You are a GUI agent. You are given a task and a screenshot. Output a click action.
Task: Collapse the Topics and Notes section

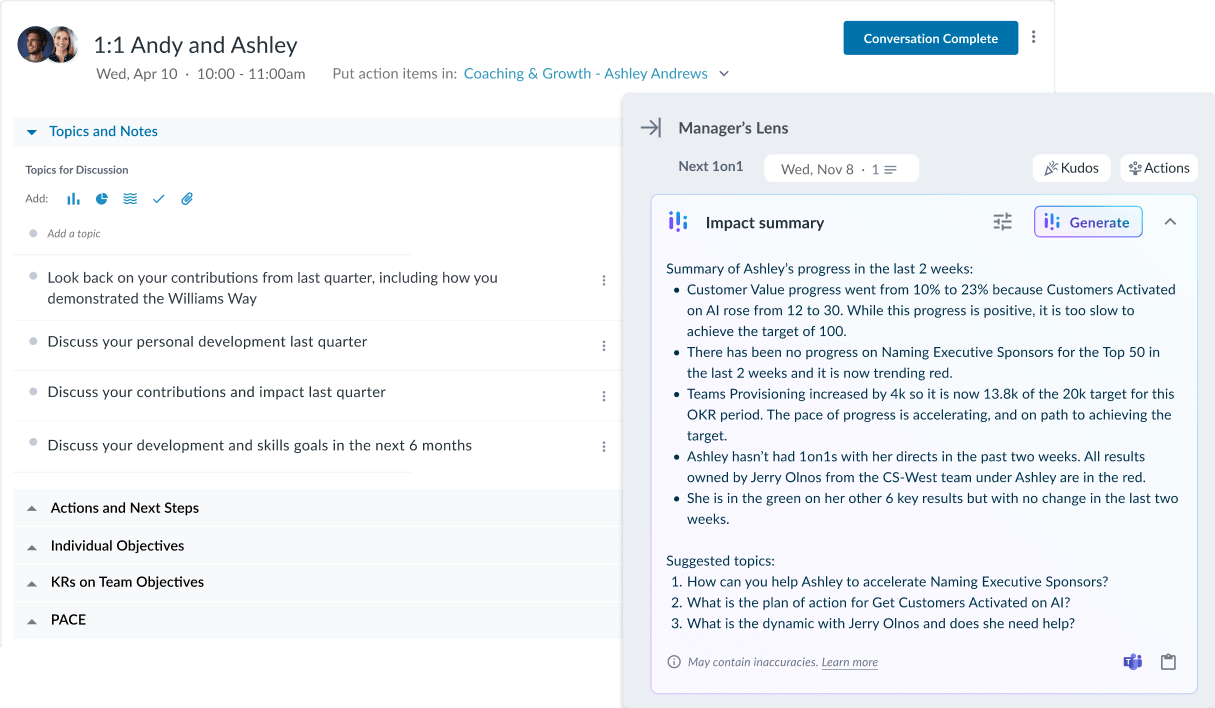[x=30, y=131]
